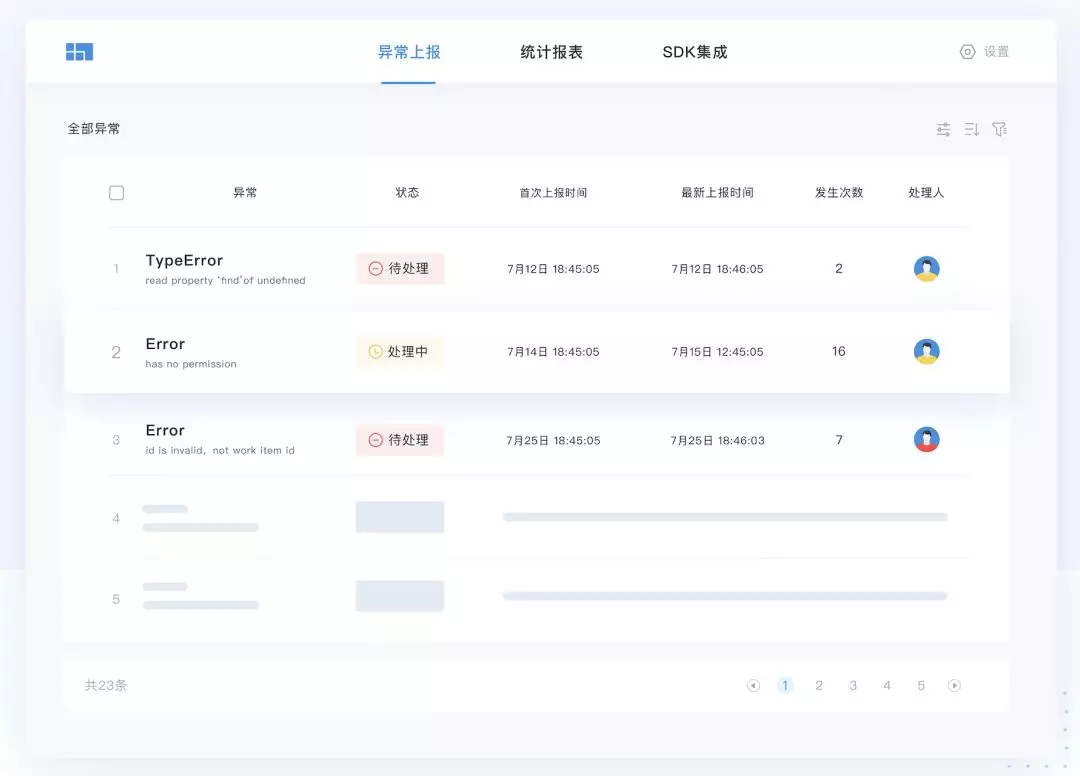Click the 处理中 status badge
This screenshot has height=776, width=1080.
(400, 351)
